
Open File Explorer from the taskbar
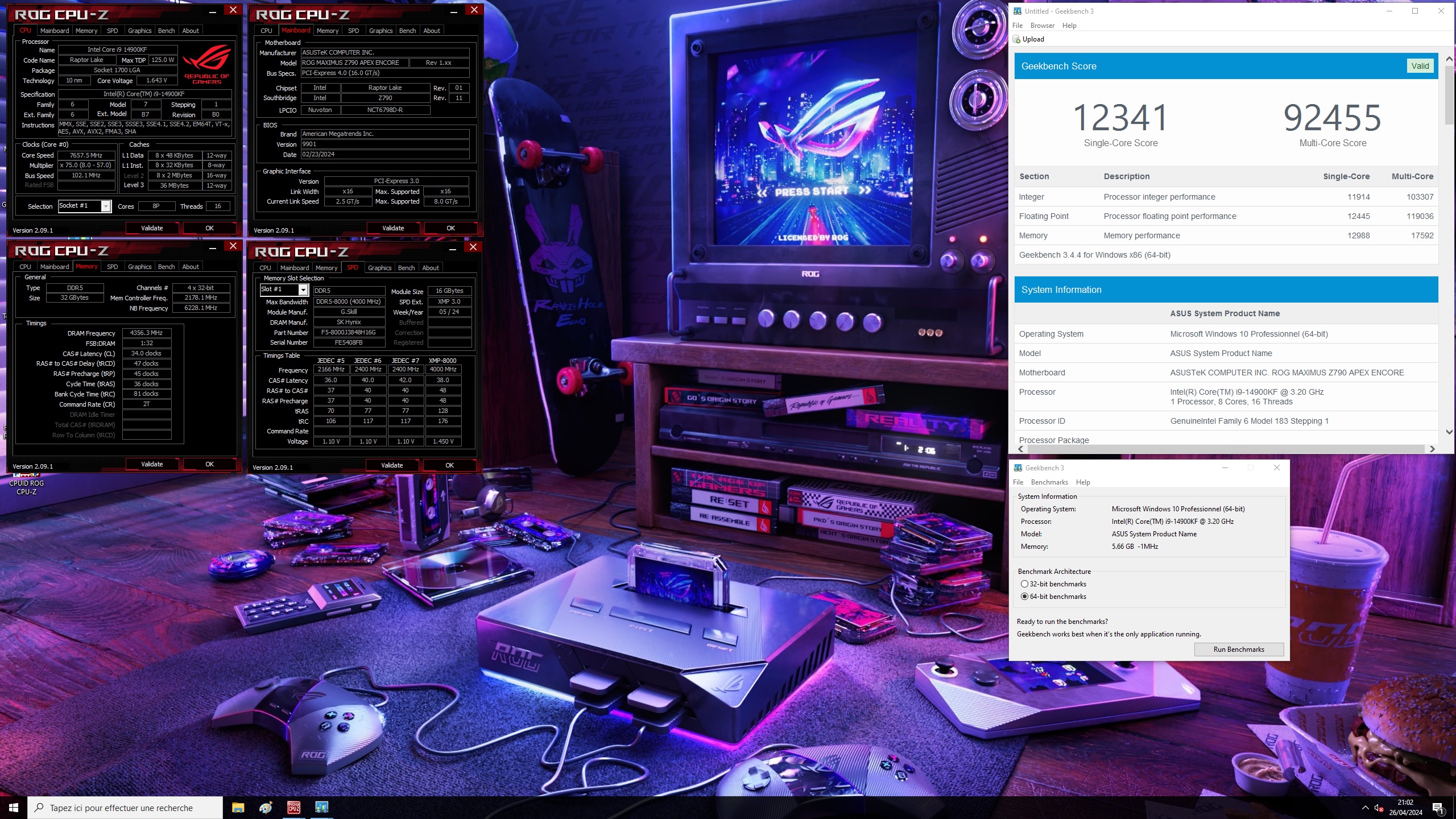238,808
